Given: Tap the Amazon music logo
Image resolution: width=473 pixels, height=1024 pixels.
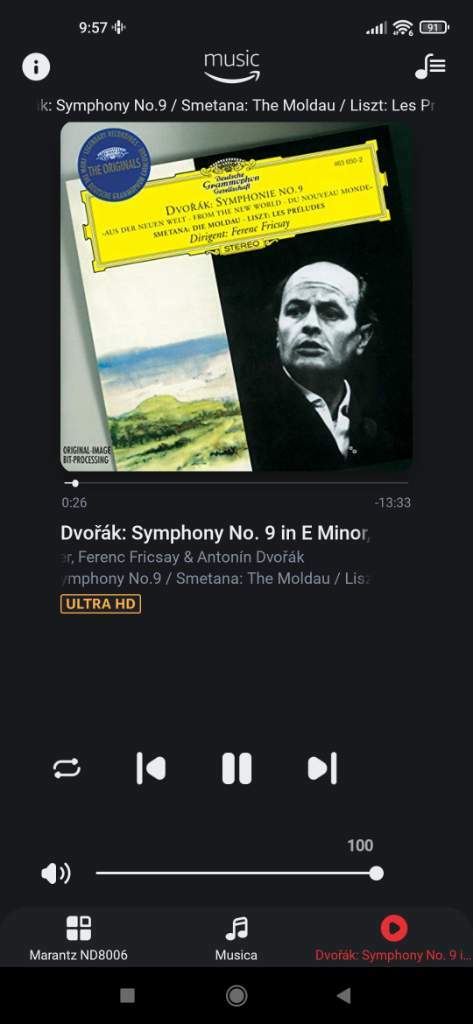Looking at the screenshot, I should coord(232,67).
